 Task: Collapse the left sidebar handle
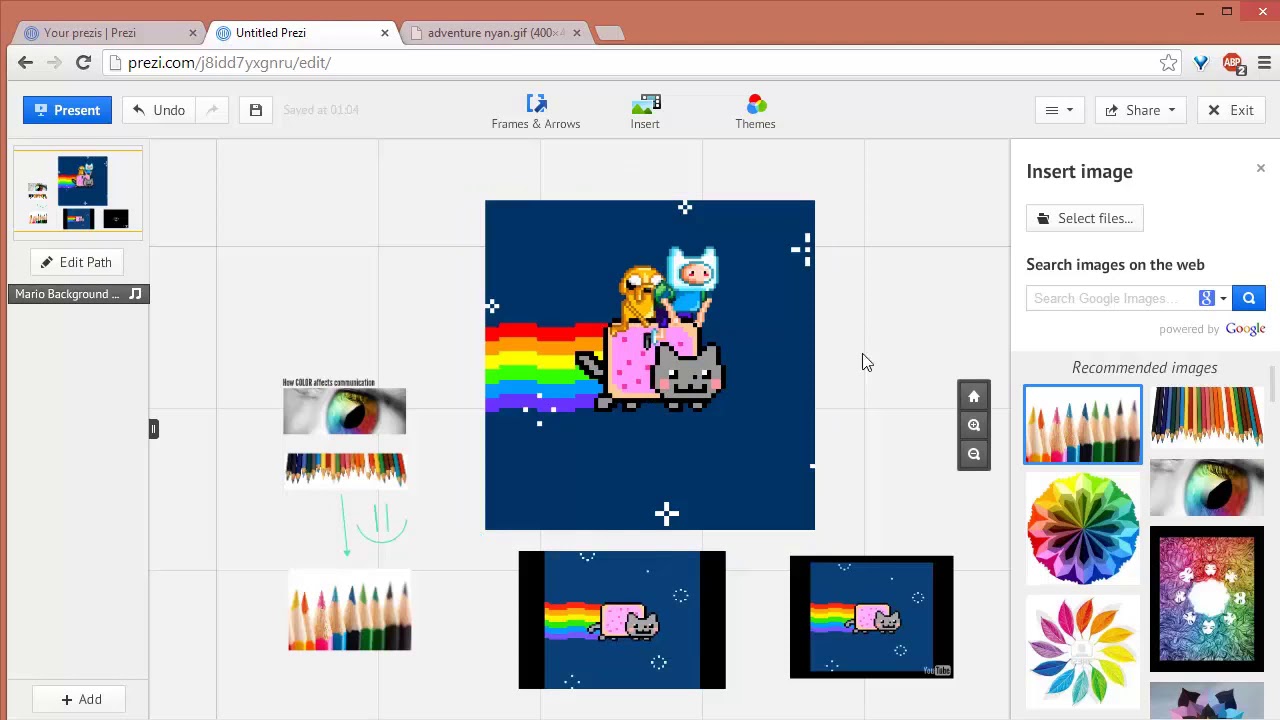(x=153, y=429)
